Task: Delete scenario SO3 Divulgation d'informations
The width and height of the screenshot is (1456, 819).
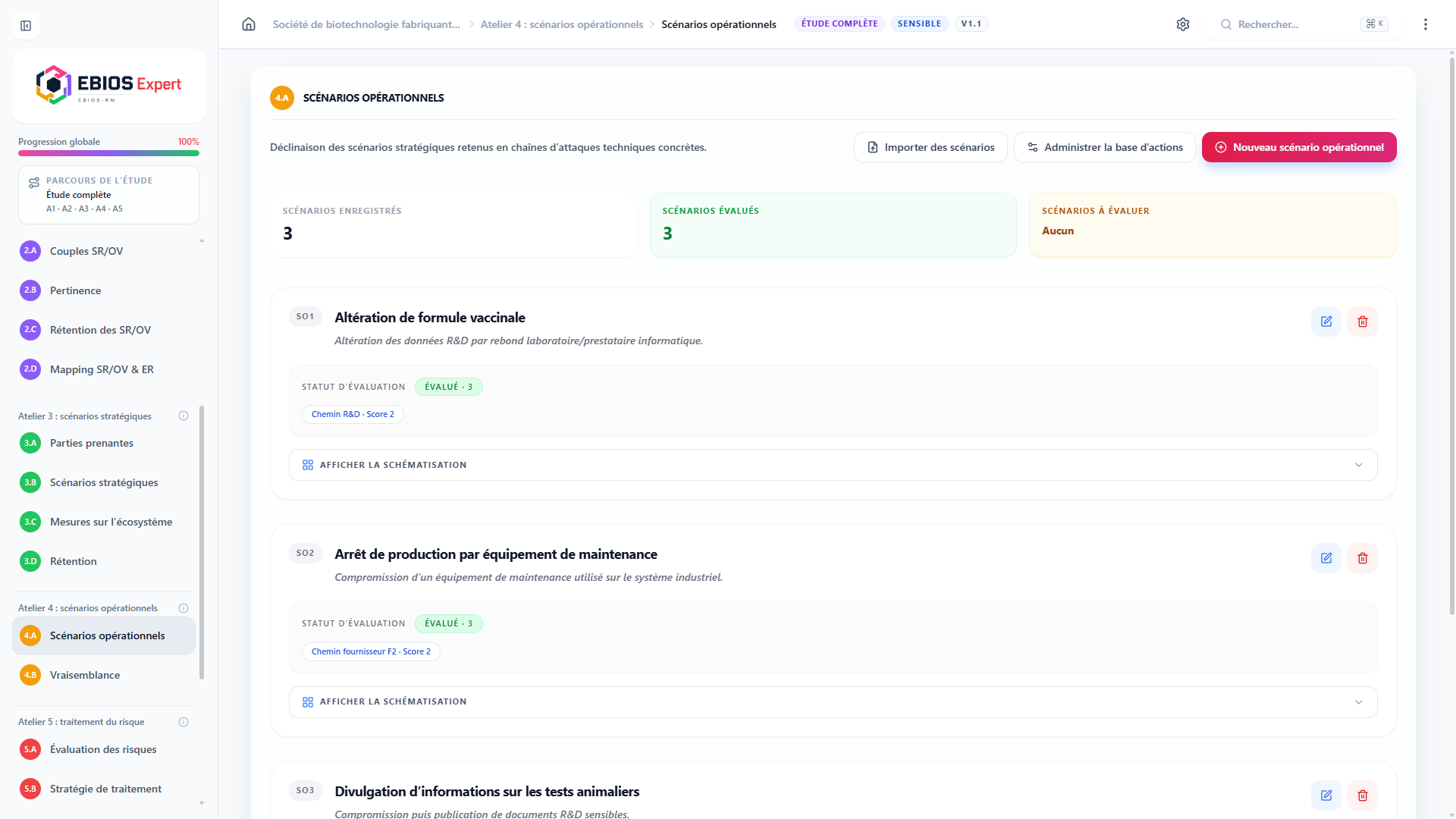Action: tap(1363, 795)
